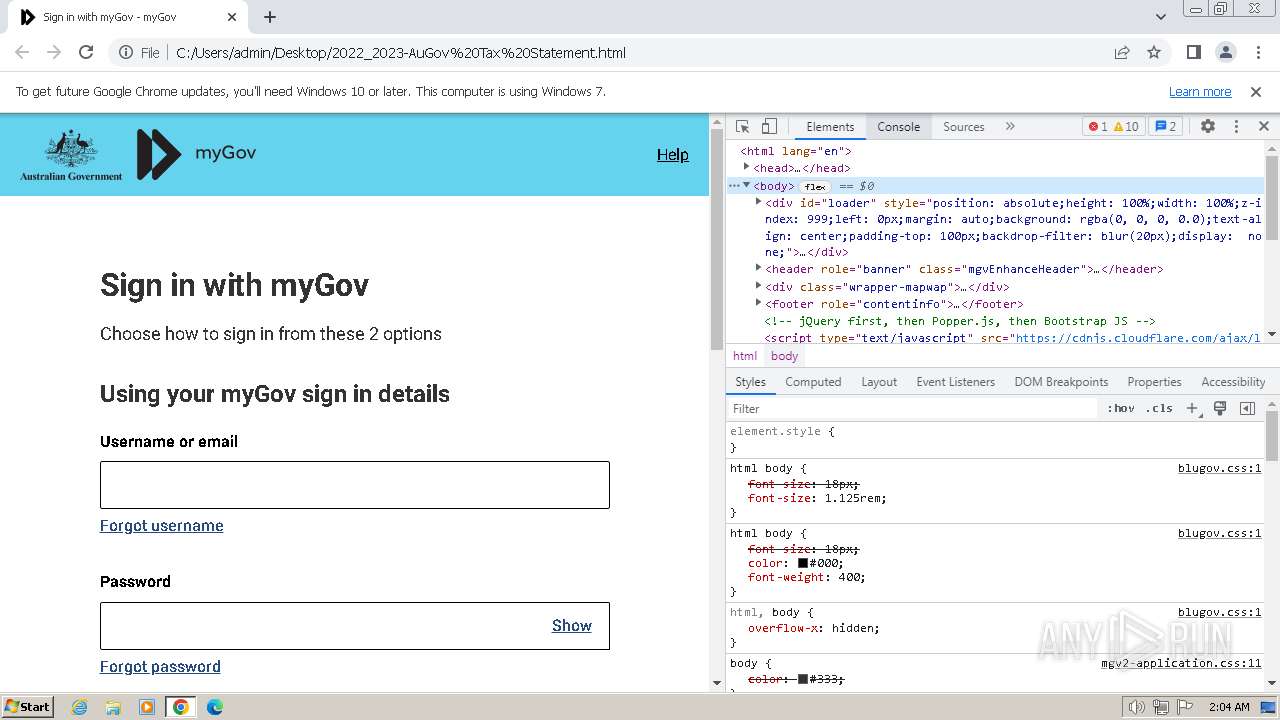Open DevTools settings gear
1280x720 pixels.
[x=1208, y=127]
